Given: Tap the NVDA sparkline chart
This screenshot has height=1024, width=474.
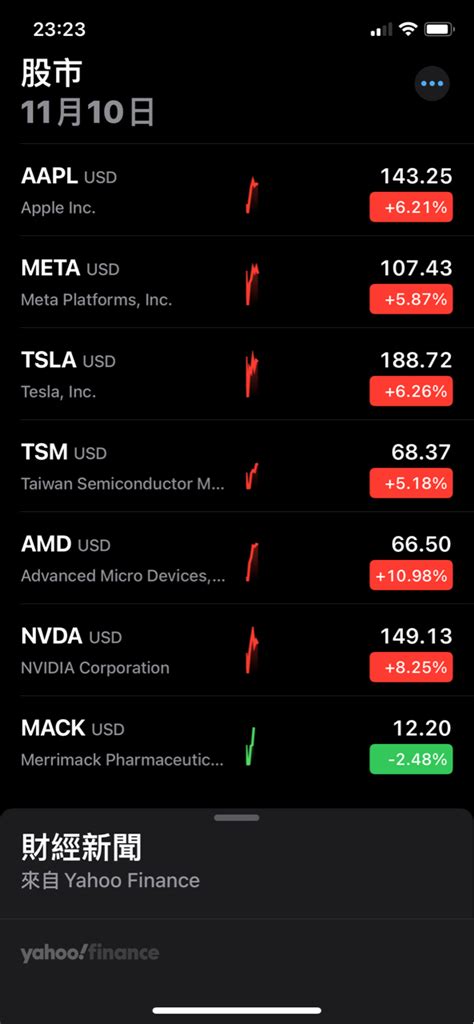Looking at the screenshot, I should click(252, 650).
